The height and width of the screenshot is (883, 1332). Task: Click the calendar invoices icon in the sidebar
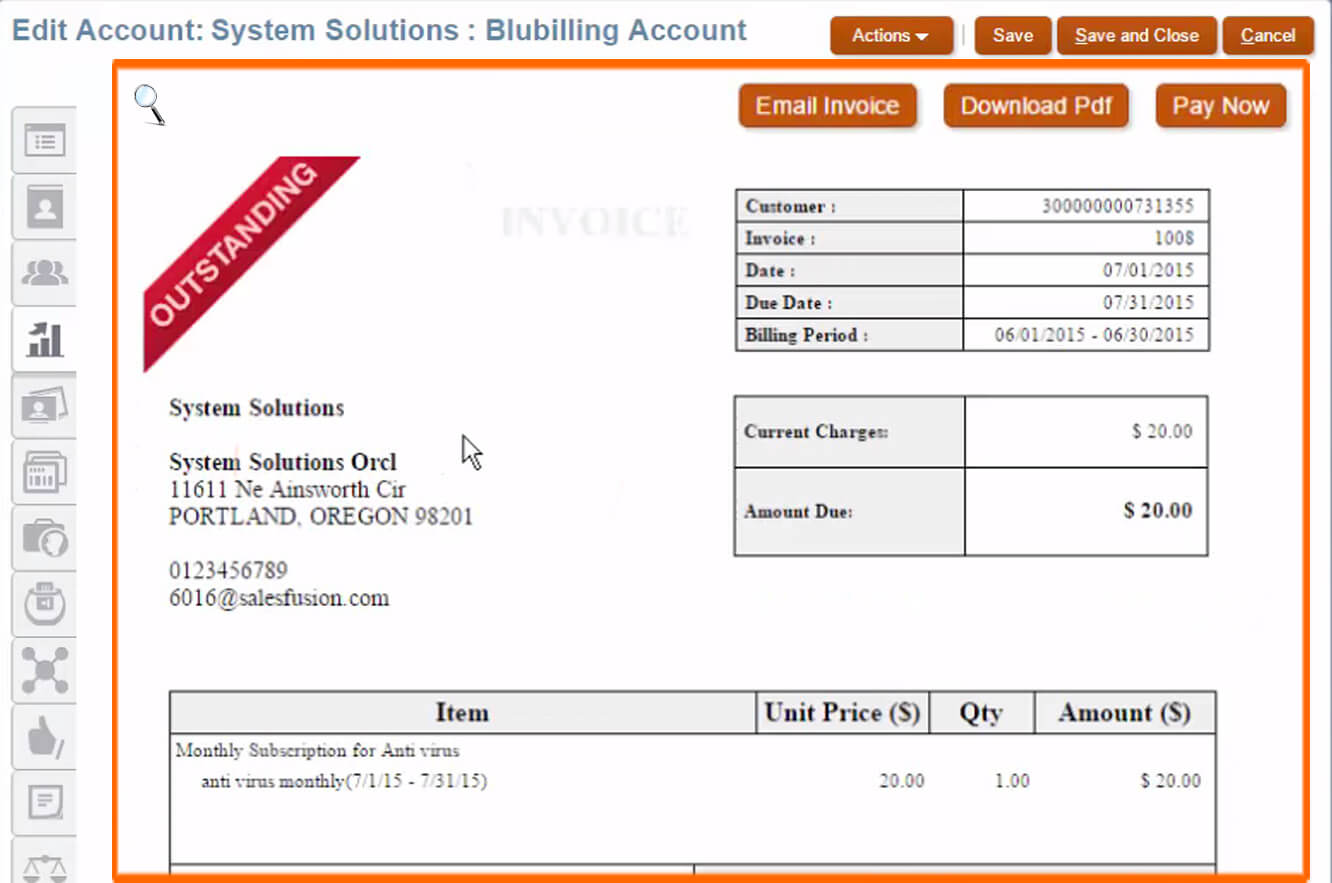coord(44,472)
